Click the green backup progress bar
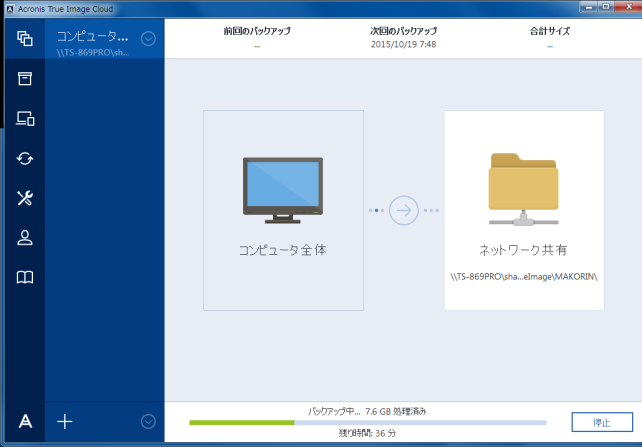The width and height of the screenshot is (642, 447). click(x=368, y=422)
